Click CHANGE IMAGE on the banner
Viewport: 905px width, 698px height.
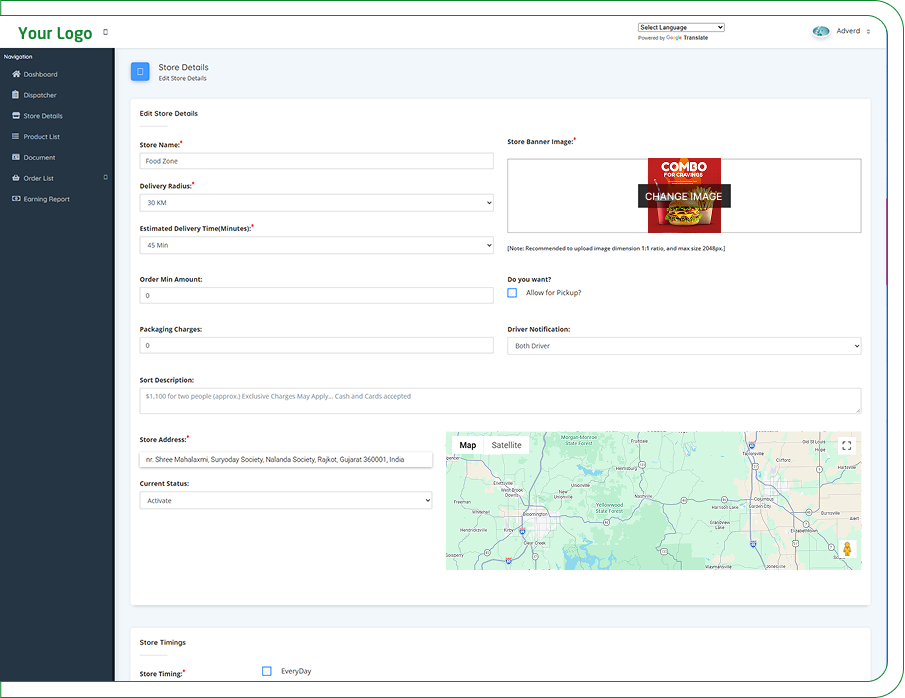[x=684, y=196]
